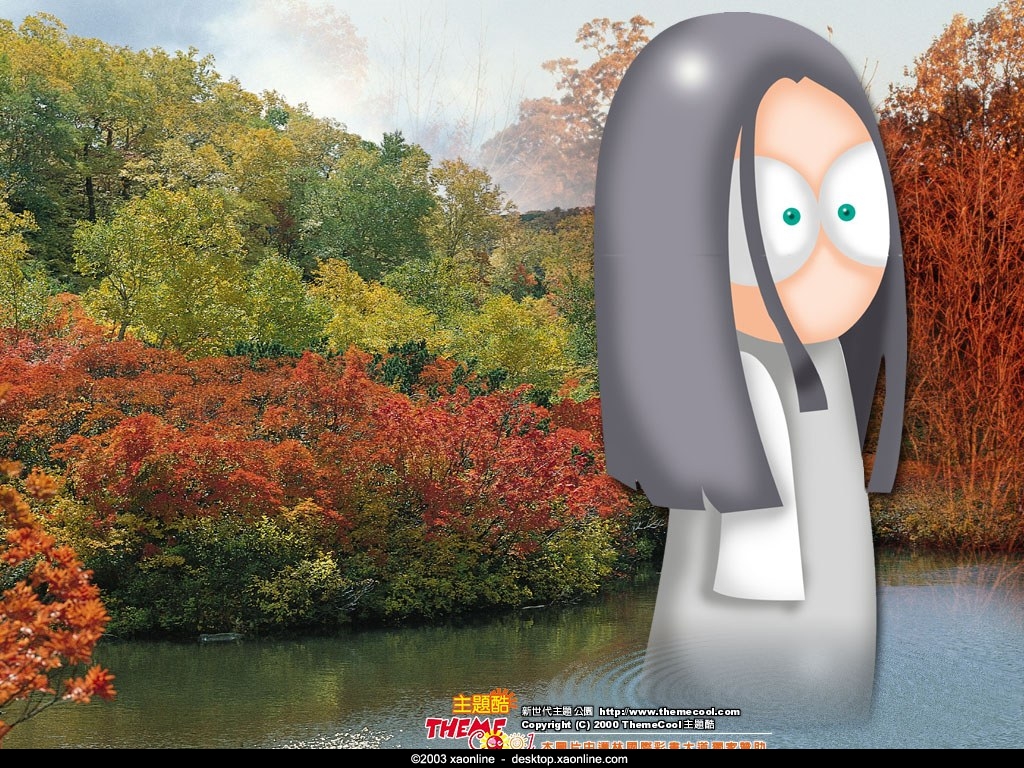Open the http://www.themecool.com link
The image size is (1024, 768).
pyautogui.click(x=669, y=711)
